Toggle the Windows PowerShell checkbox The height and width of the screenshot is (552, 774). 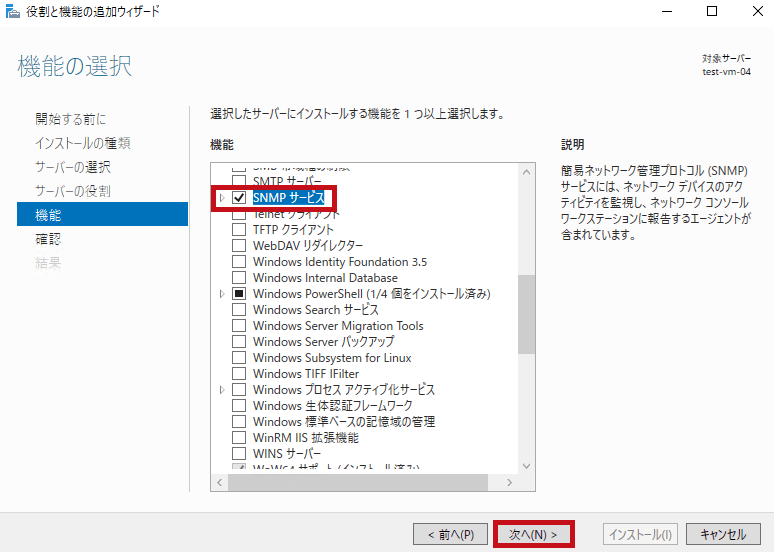click(239, 294)
